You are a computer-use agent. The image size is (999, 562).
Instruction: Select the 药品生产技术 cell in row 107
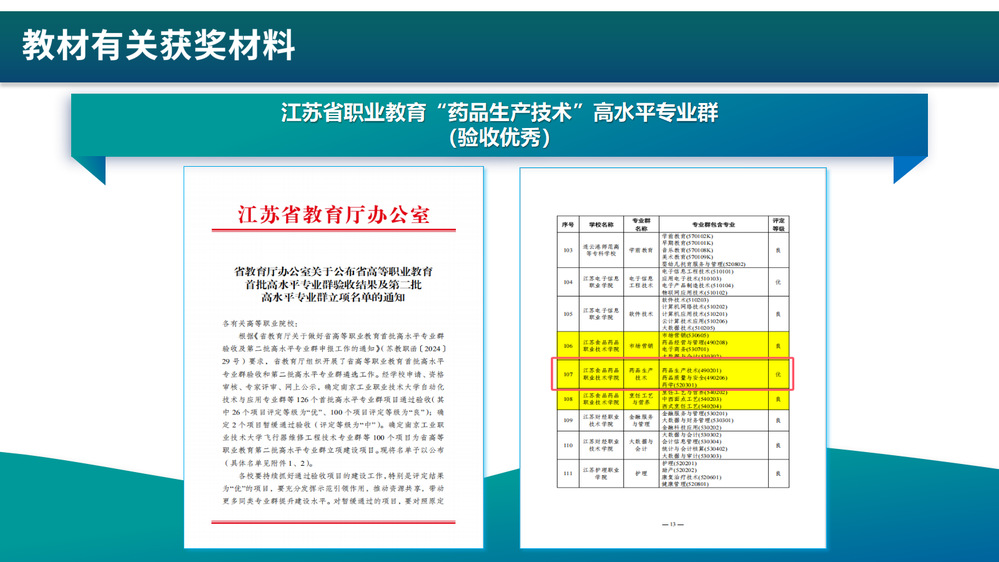641,373
